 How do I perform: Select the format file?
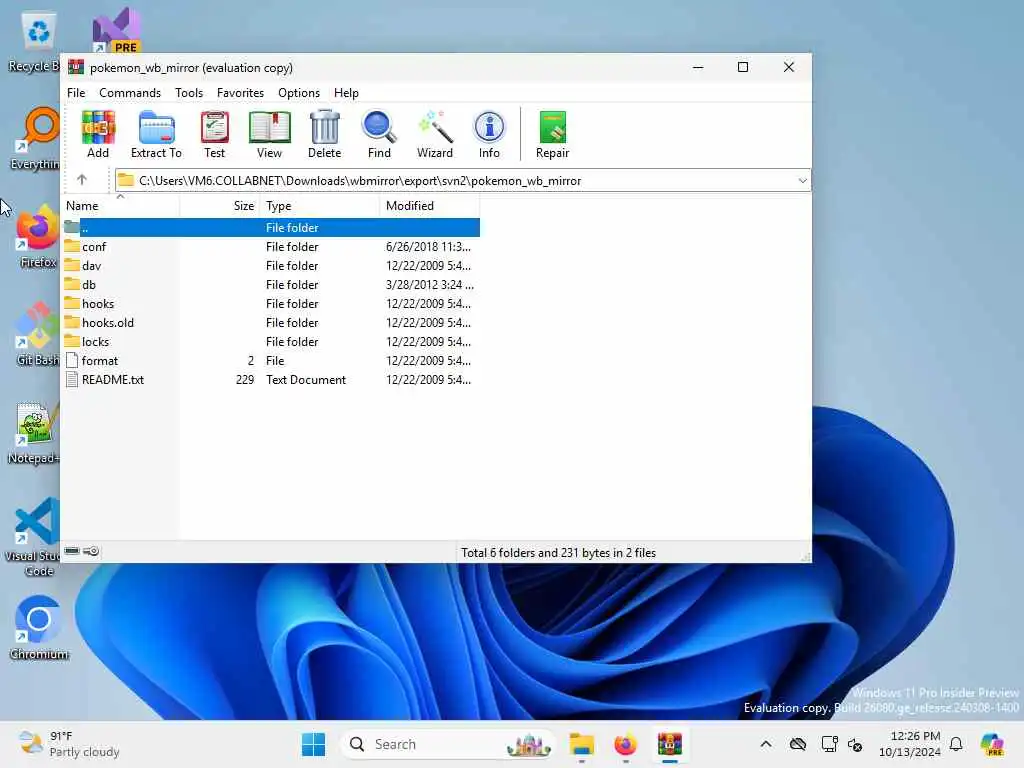tap(271, 360)
